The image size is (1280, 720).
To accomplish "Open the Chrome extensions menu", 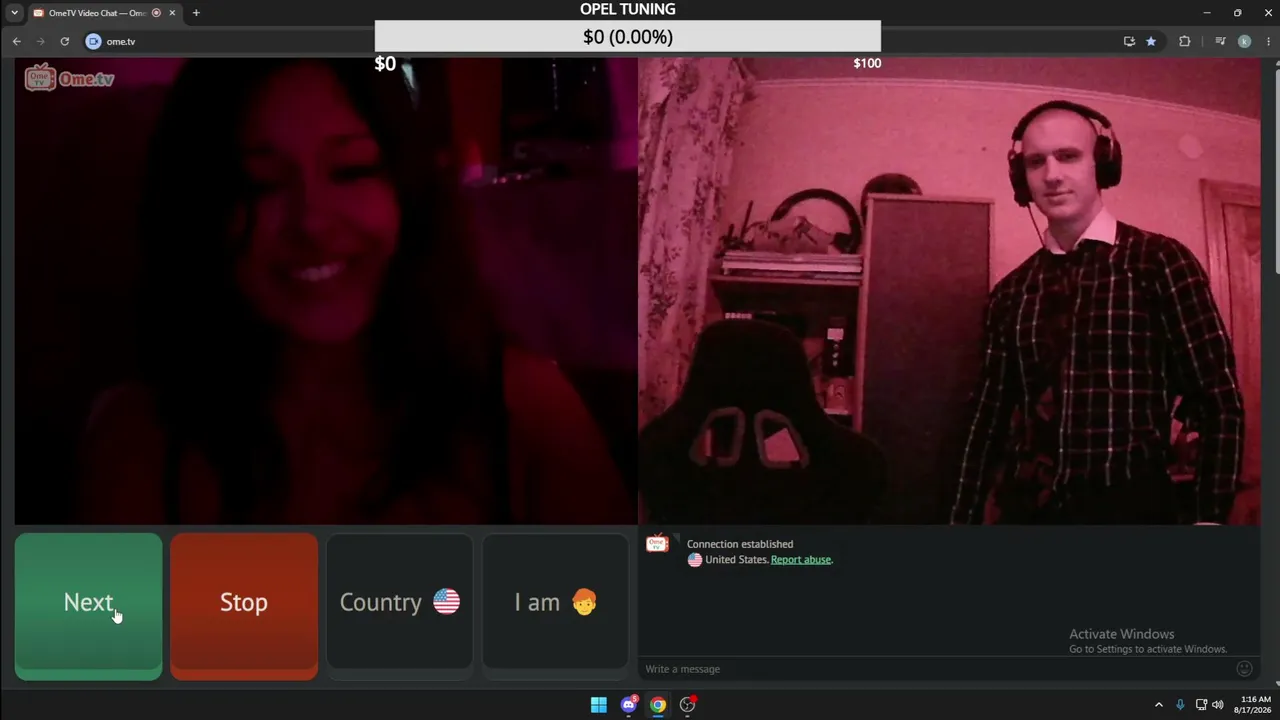I will tap(1185, 41).
